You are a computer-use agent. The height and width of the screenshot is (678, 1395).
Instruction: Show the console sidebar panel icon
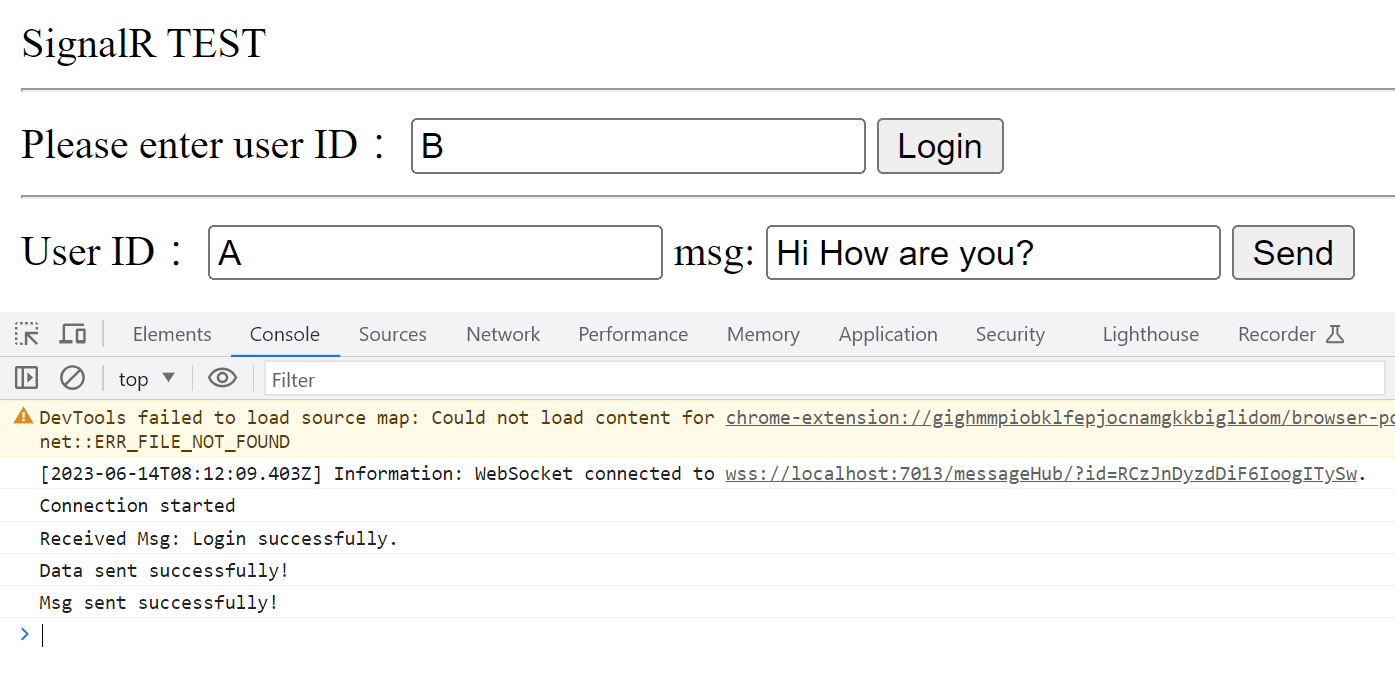[27, 378]
